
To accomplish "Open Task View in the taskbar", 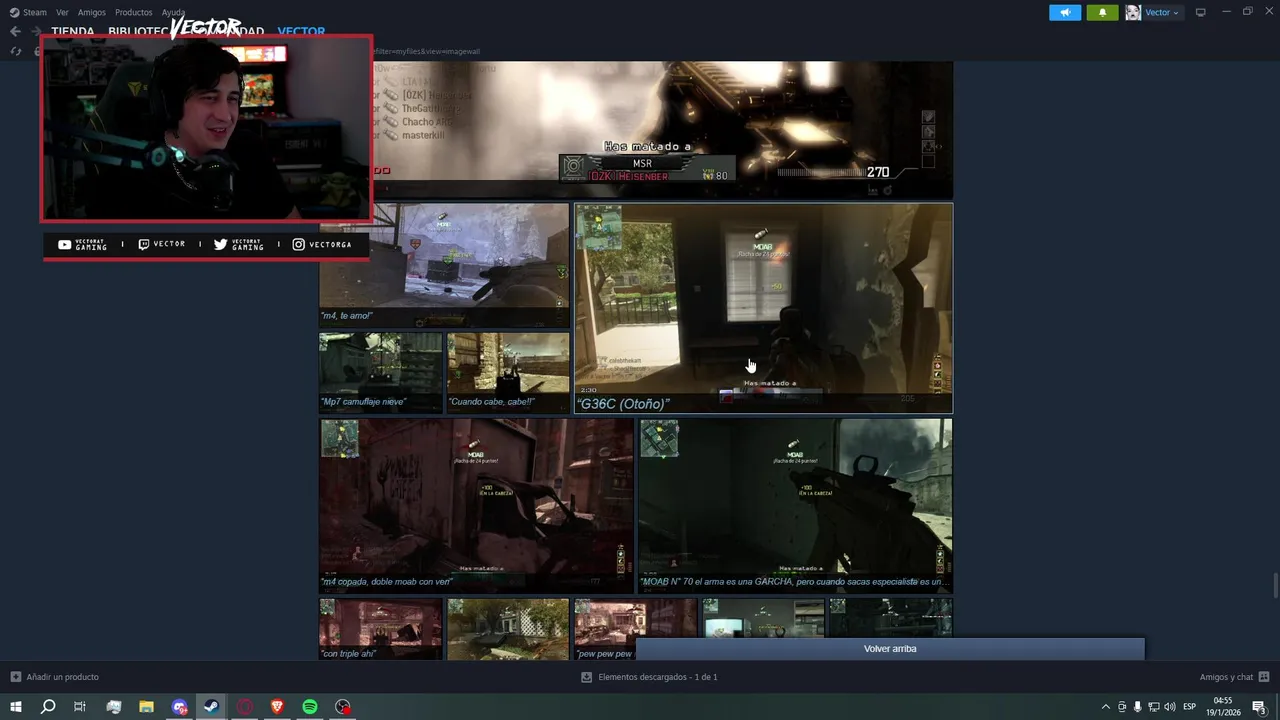I will click(80, 707).
